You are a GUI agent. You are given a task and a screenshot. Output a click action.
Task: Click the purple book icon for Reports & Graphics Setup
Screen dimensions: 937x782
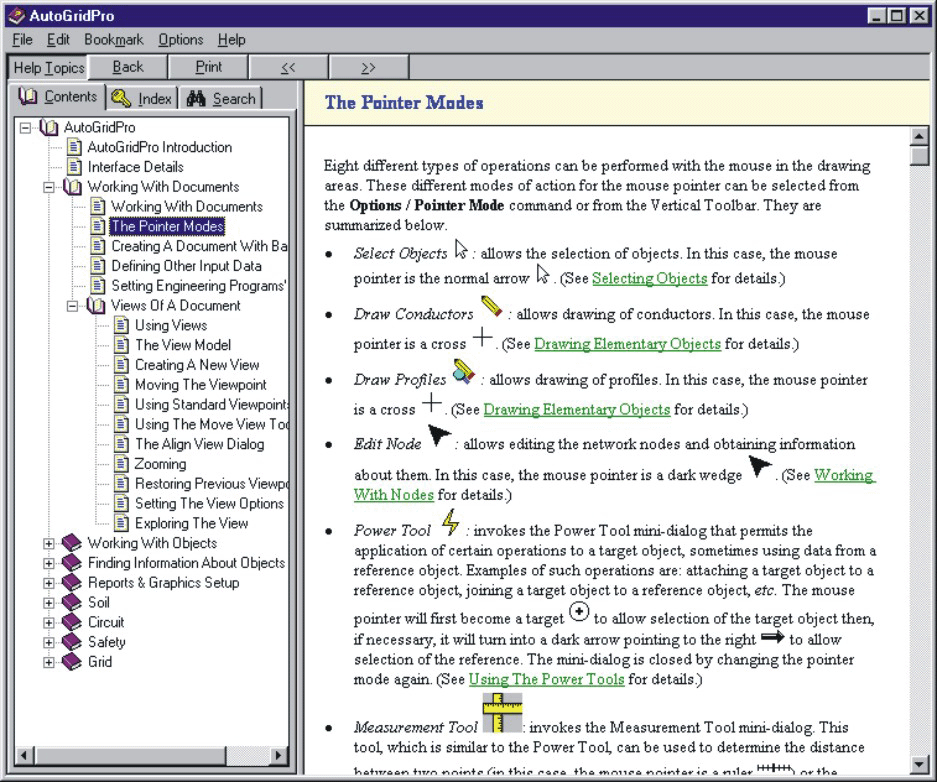72,582
